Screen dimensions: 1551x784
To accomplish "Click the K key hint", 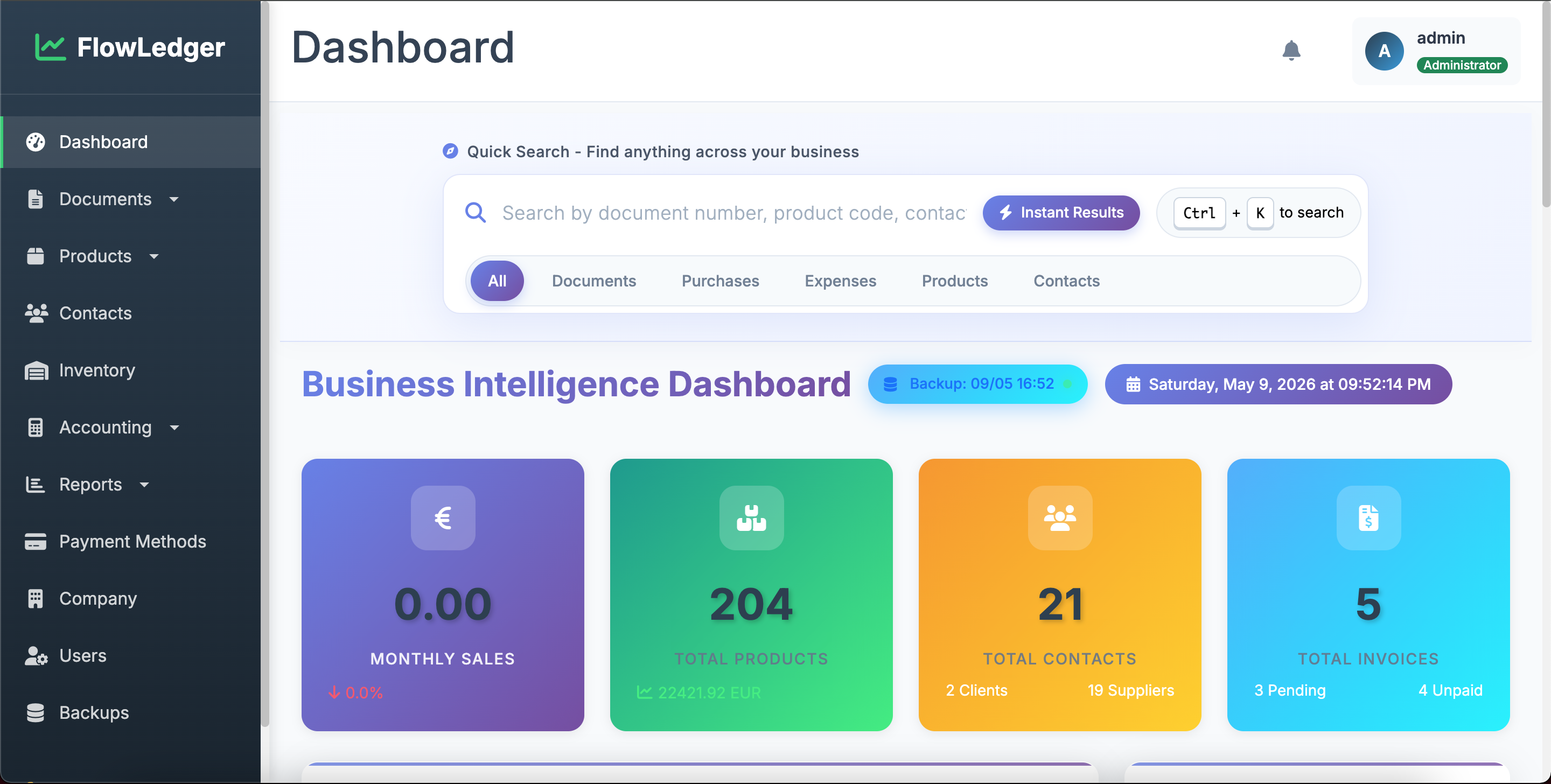I will [x=1260, y=213].
